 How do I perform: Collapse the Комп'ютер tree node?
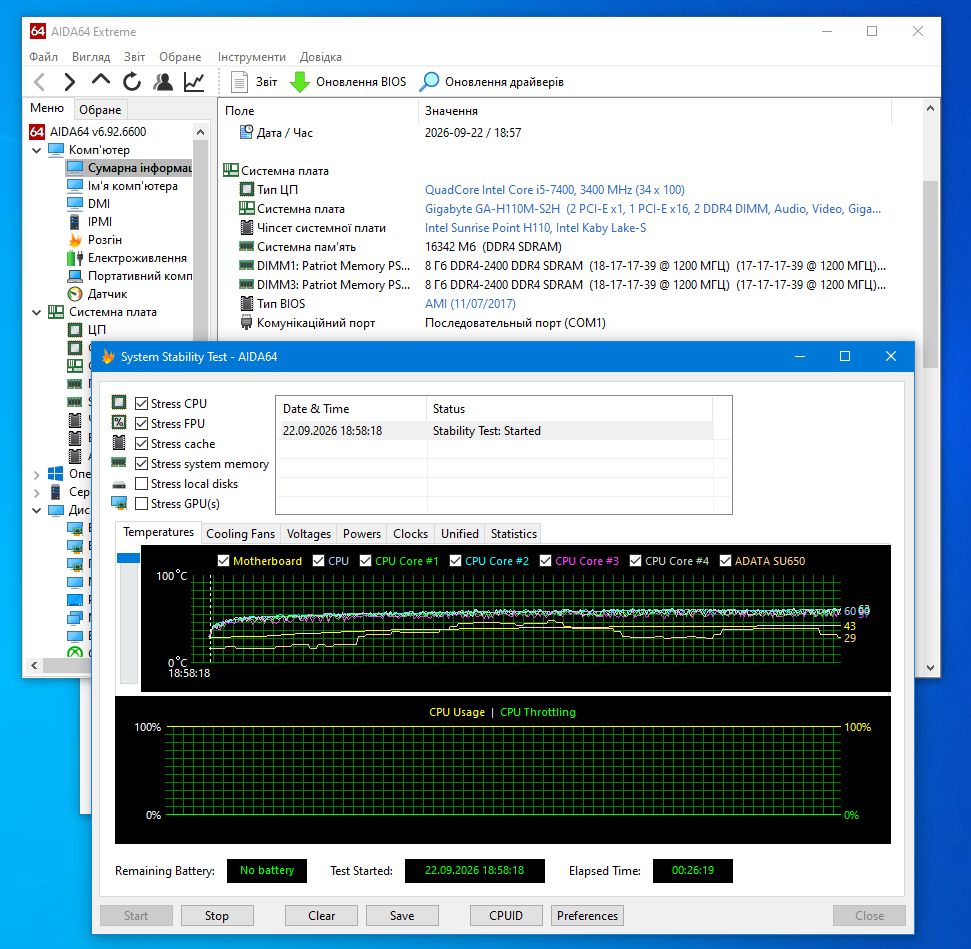coord(37,150)
